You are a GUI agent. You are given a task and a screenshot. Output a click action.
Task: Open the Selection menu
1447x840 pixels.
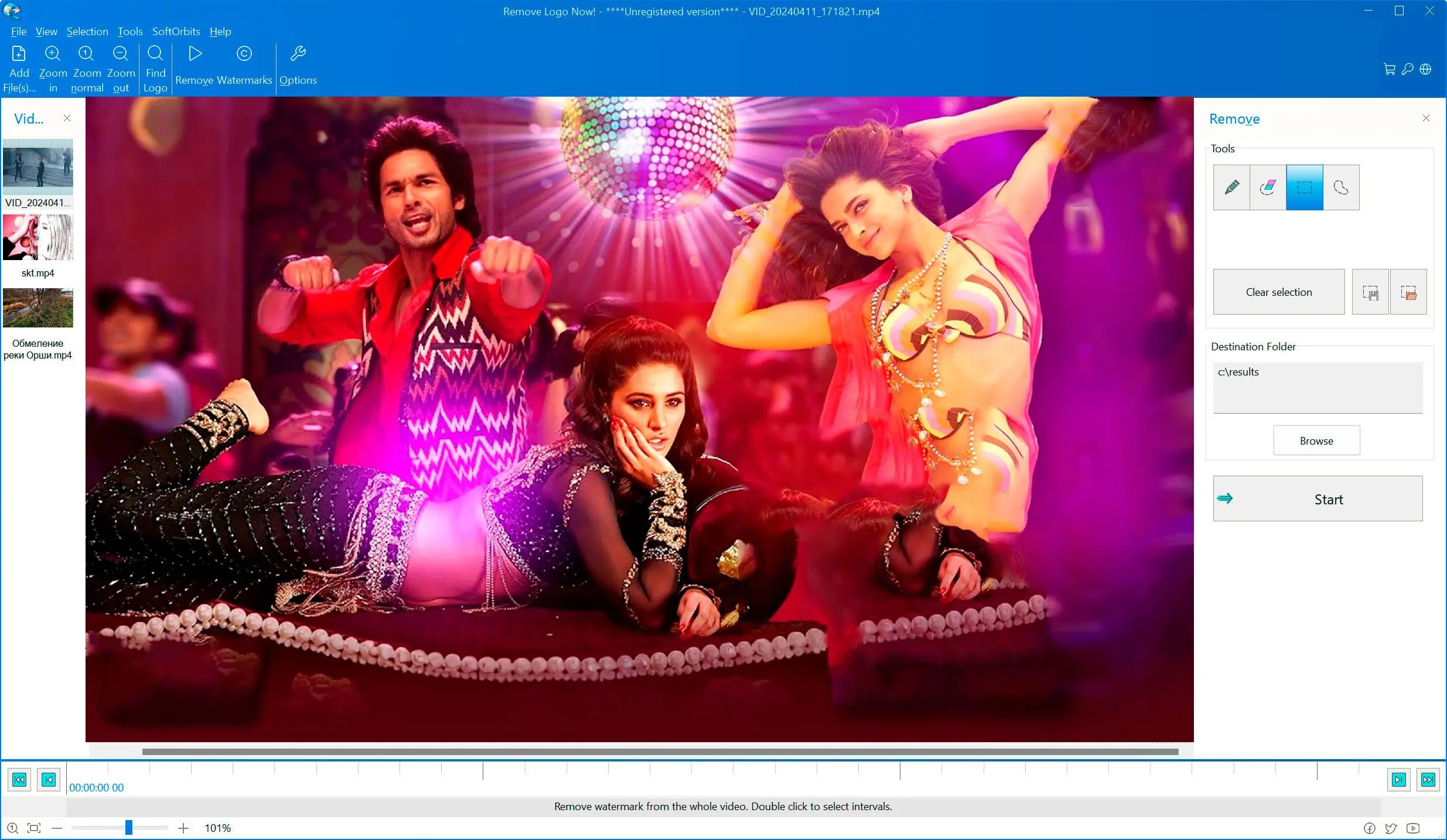tap(87, 31)
